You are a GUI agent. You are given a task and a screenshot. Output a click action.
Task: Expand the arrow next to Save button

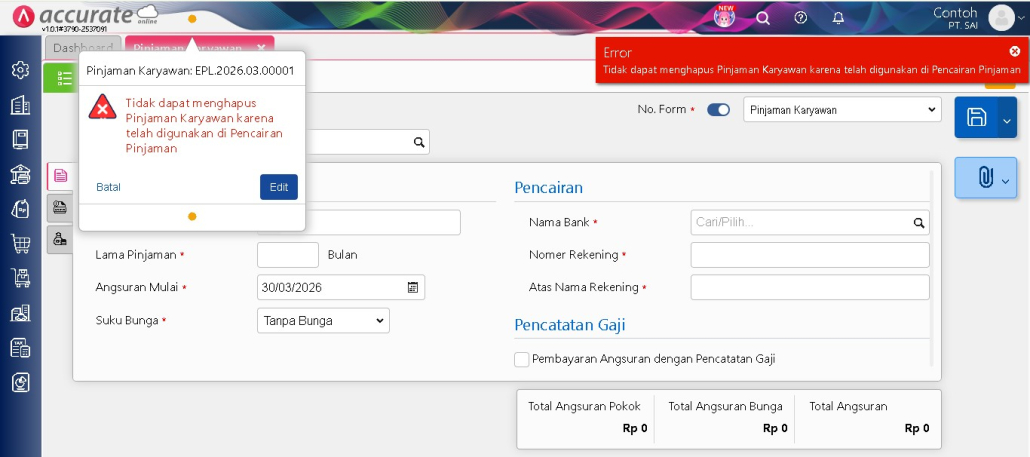1006,120
